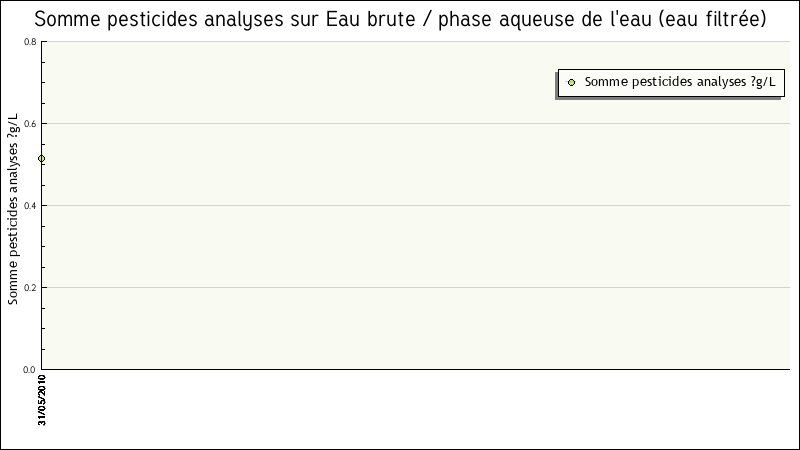The image size is (800, 450).
Task: Click the x-axis baseline of the chart
Action: (400, 369)
